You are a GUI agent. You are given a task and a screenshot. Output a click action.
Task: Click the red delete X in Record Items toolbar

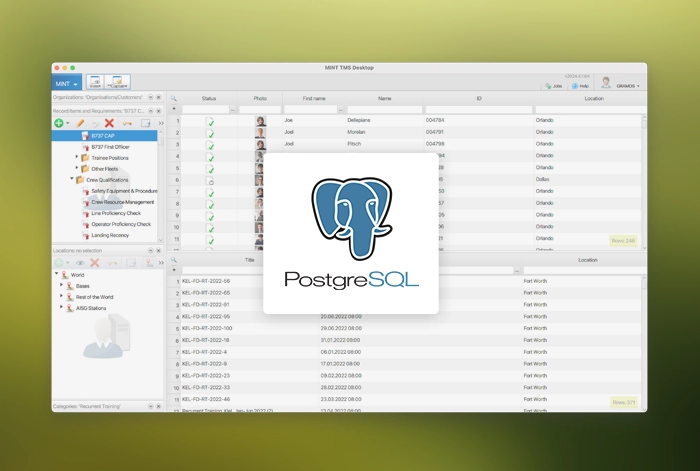tap(109, 123)
